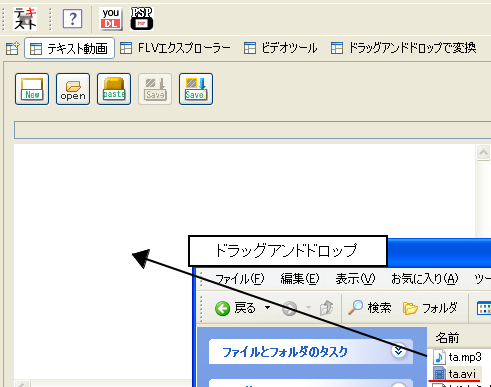The width and height of the screenshot is (491, 387).
Task: Click the 検索 search button in Explorer
Action: point(369,308)
